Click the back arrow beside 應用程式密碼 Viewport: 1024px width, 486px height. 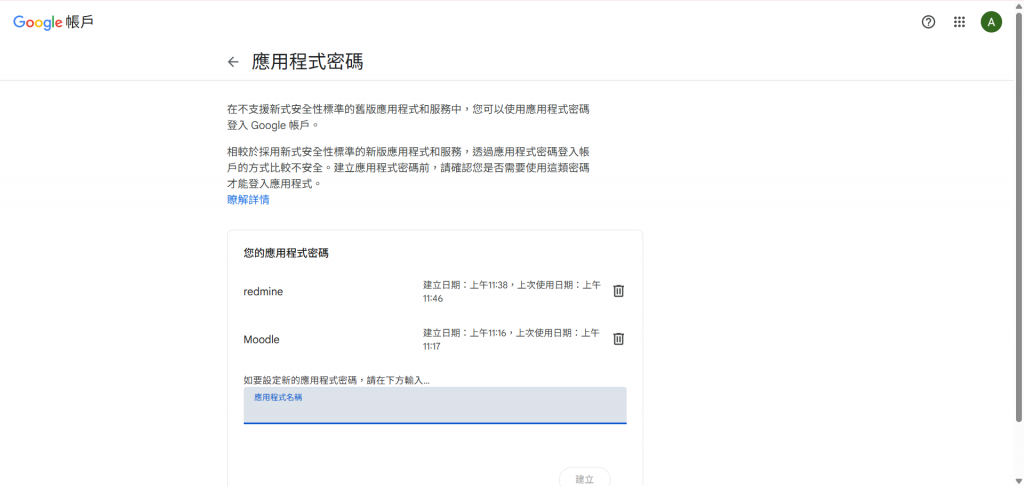click(x=233, y=62)
